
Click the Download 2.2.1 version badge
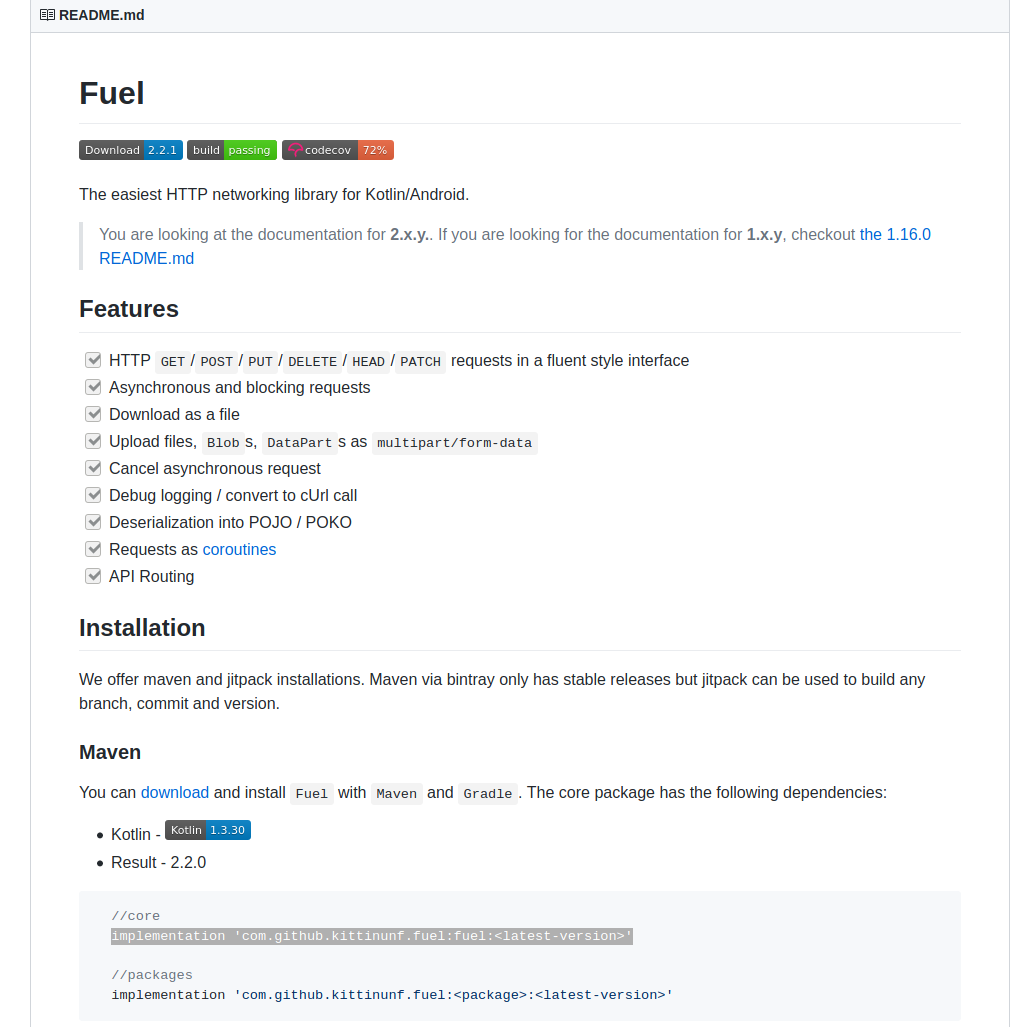click(130, 150)
